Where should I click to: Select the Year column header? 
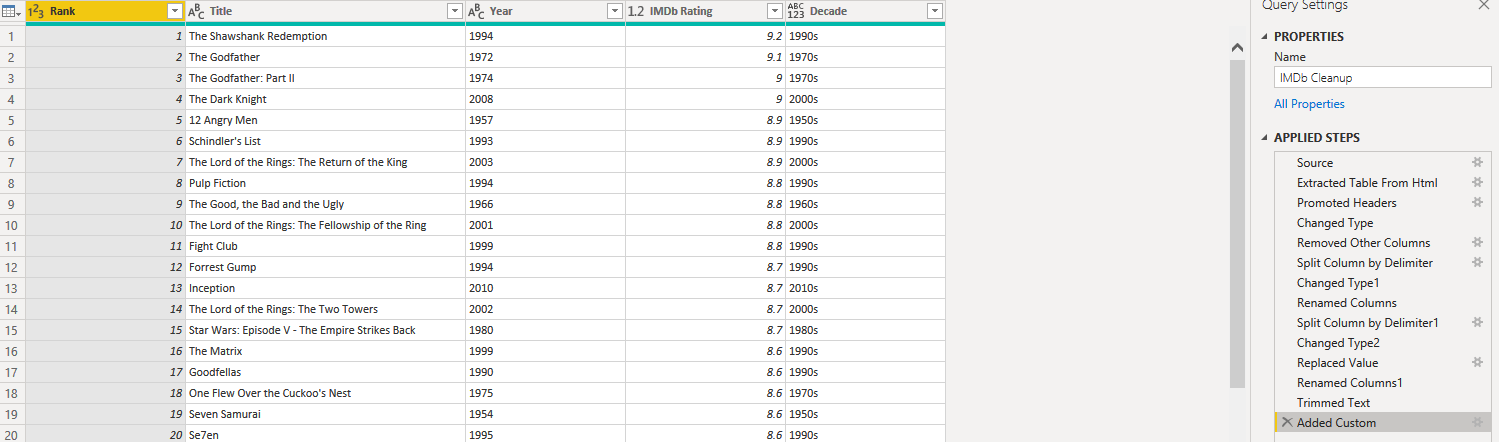coord(545,11)
